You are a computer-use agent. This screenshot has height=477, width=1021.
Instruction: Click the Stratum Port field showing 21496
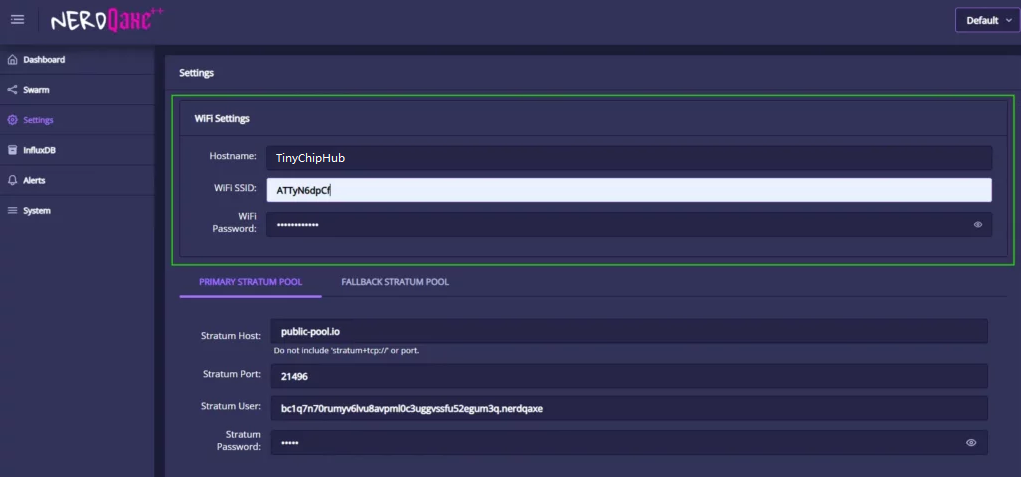coord(628,375)
